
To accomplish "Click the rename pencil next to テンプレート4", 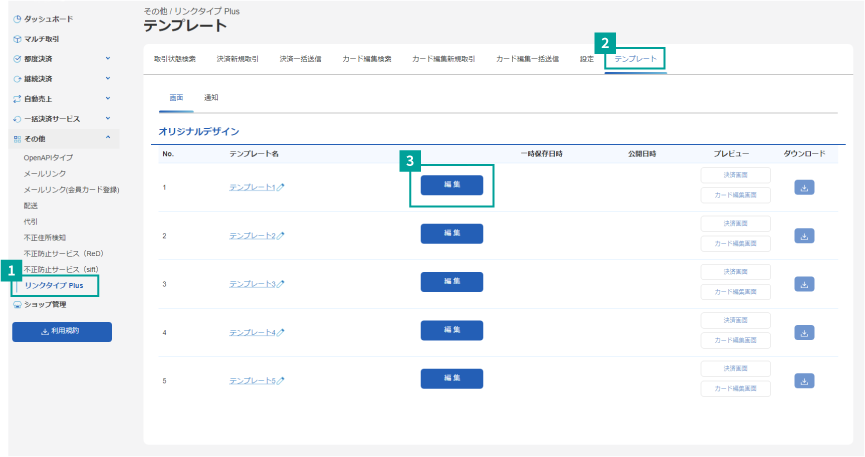I will [281, 332].
